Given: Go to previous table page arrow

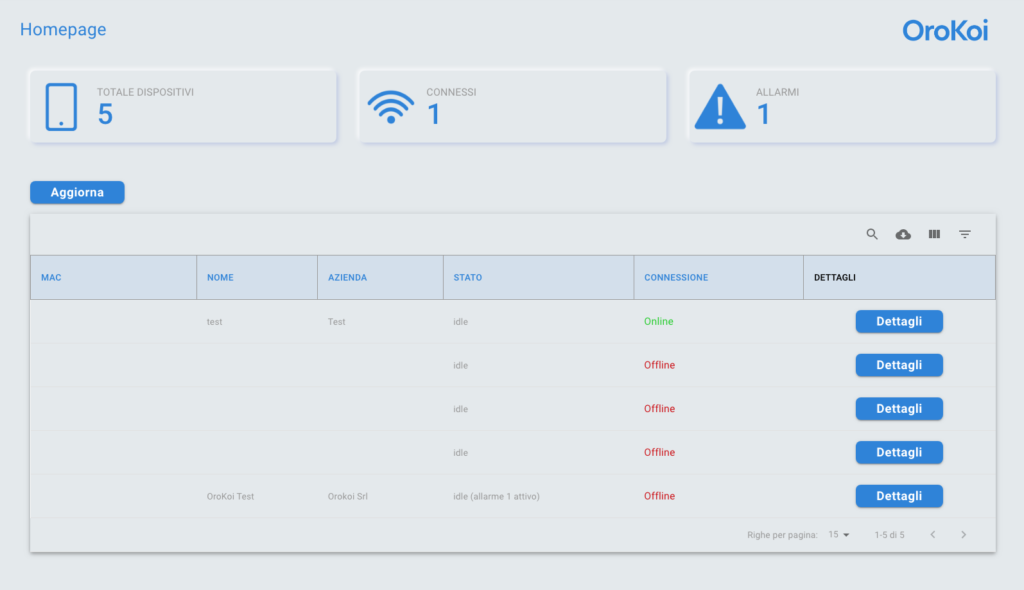Looking at the screenshot, I should [933, 535].
